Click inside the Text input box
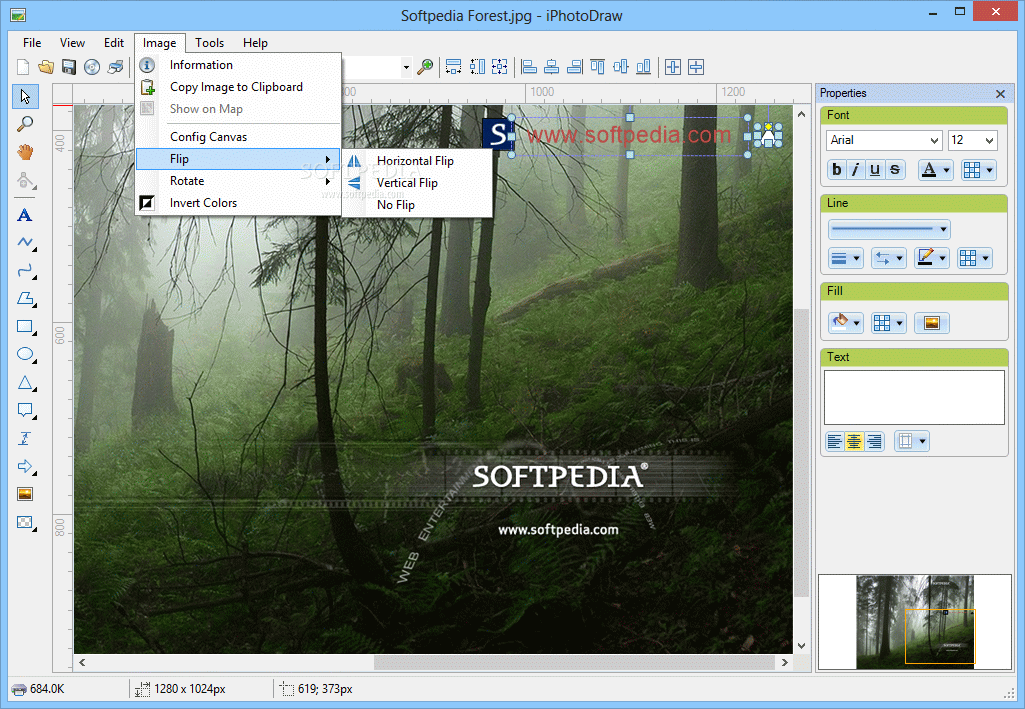Viewport: 1025px width, 709px height. pos(914,397)
